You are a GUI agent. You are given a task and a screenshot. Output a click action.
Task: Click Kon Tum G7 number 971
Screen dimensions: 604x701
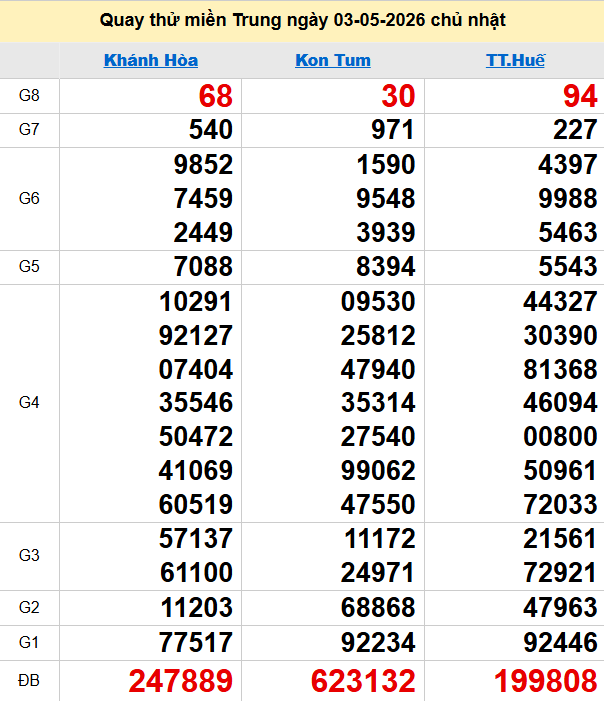393,130
